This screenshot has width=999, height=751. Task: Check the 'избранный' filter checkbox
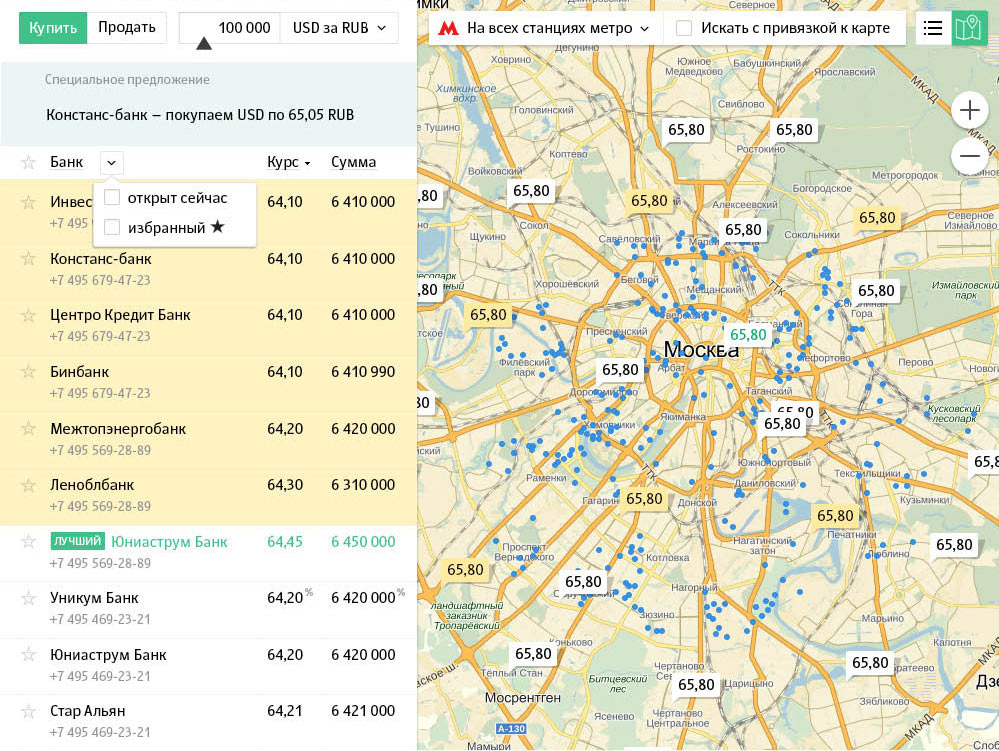(x=112, y=228)
